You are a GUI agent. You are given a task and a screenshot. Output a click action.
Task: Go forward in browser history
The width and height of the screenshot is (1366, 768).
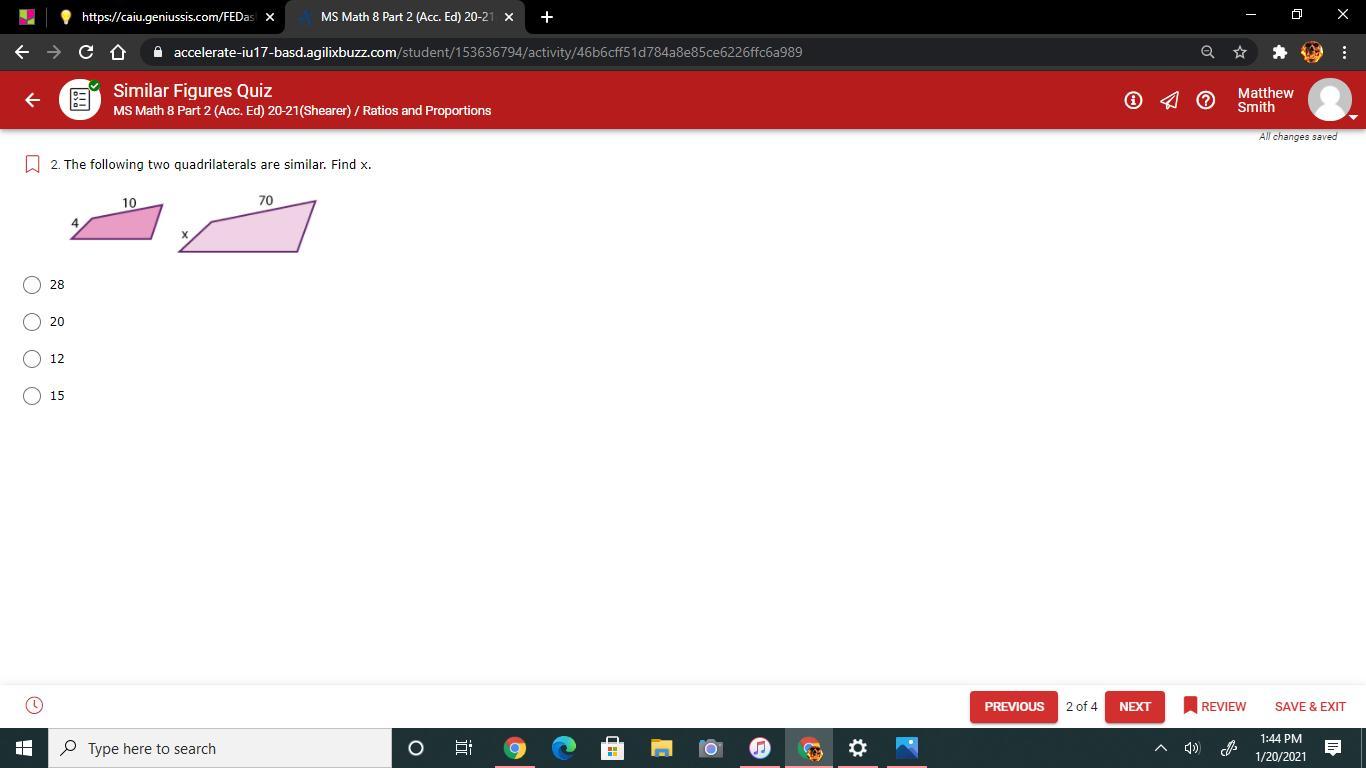point(54,52)
